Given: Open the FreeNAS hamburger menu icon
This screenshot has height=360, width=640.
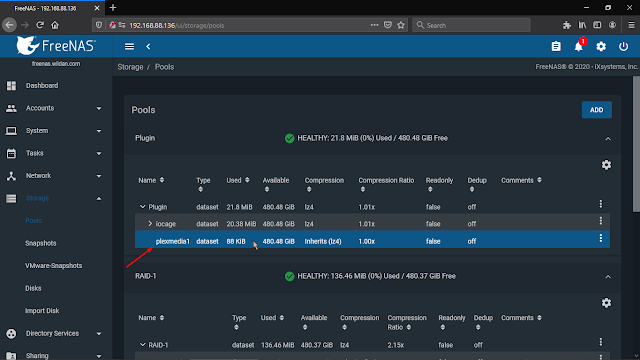Looking at the screenshot, I should [x=129, y=47].
